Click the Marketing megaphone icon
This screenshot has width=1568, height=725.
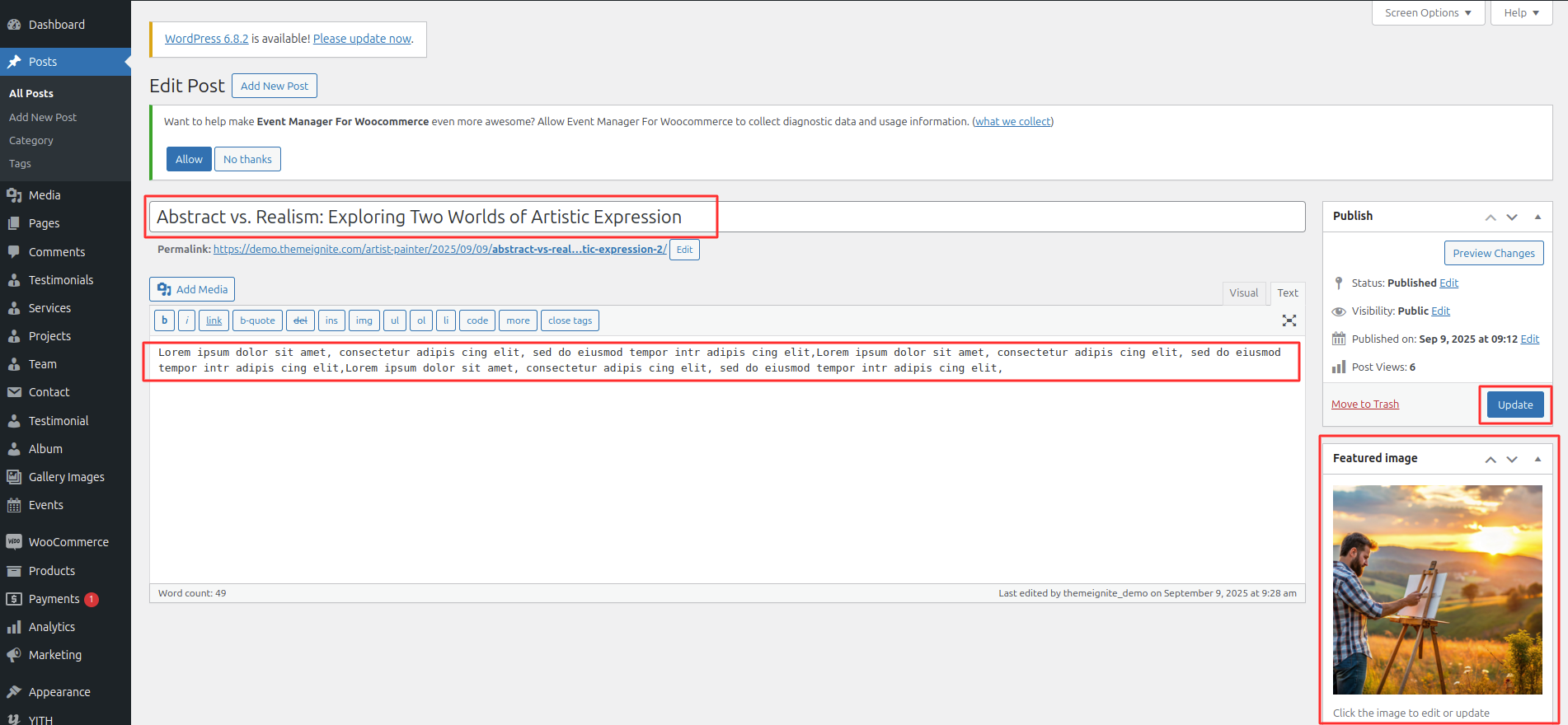pyautogui.click(x=14, y=655)
